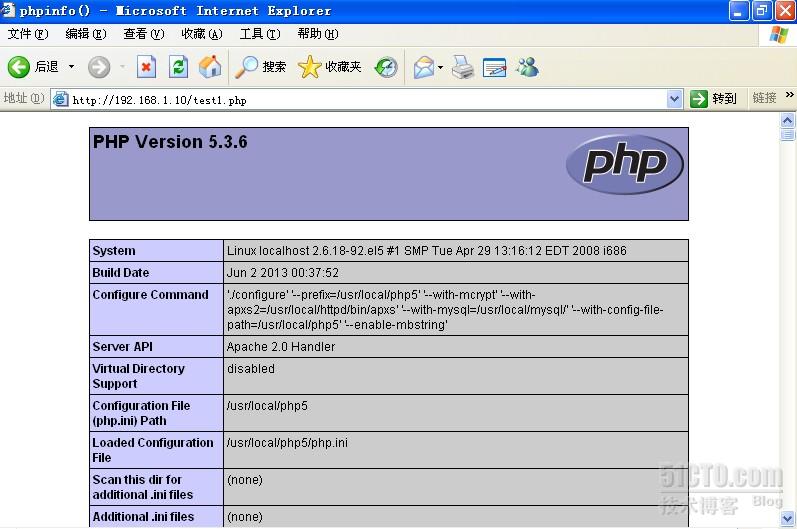Open the 收藏(A) menu

202,34
